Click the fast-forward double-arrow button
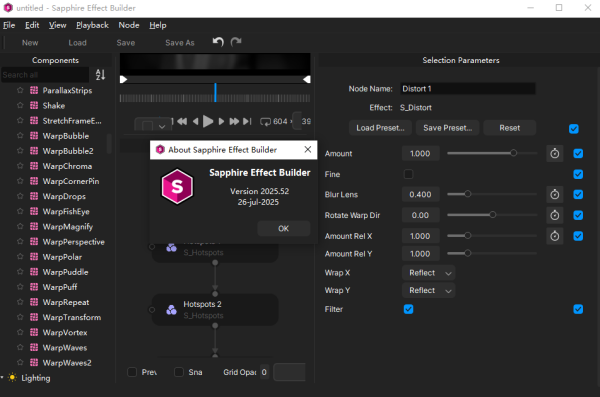 [234, 121]
